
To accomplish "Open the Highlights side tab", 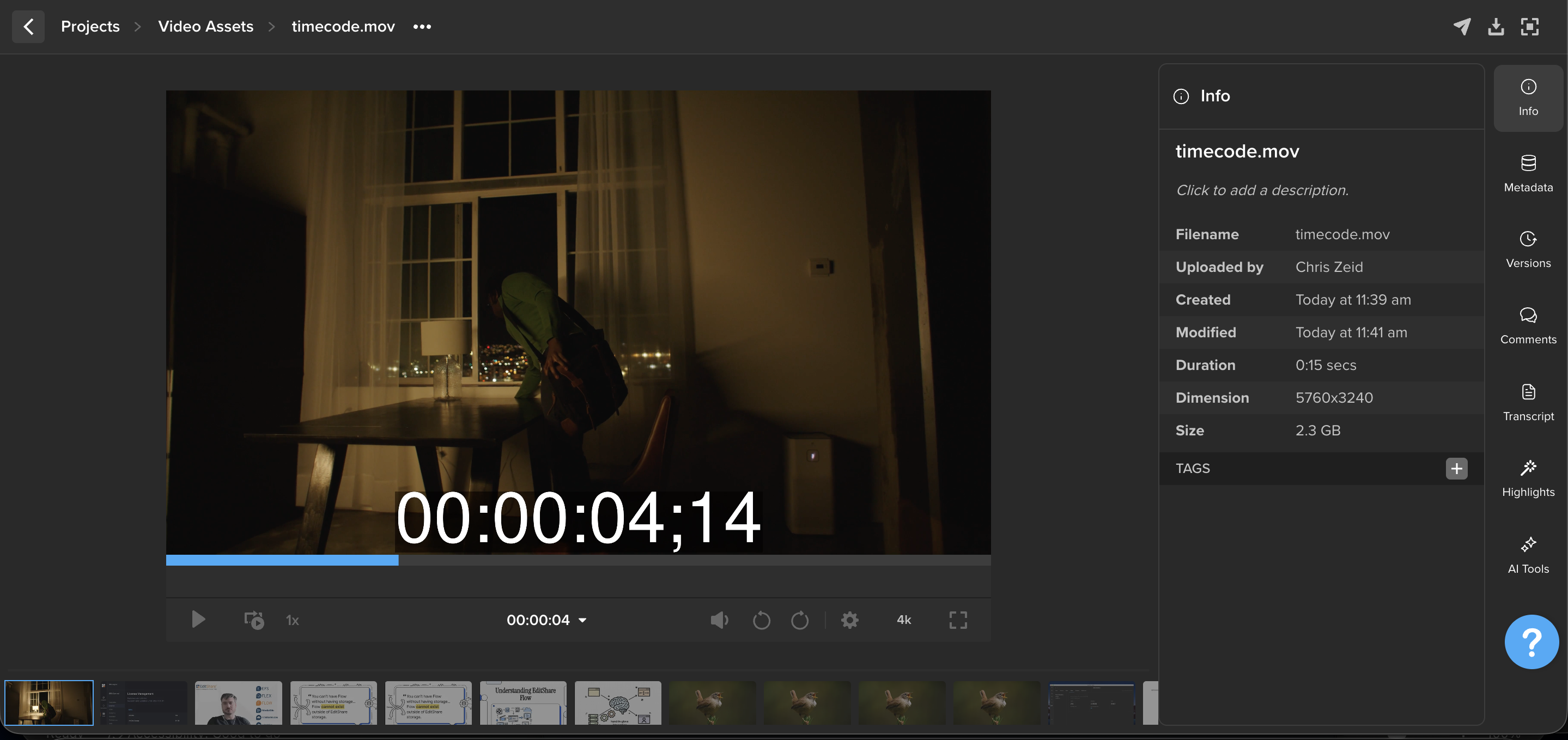I will point(1528,480).
